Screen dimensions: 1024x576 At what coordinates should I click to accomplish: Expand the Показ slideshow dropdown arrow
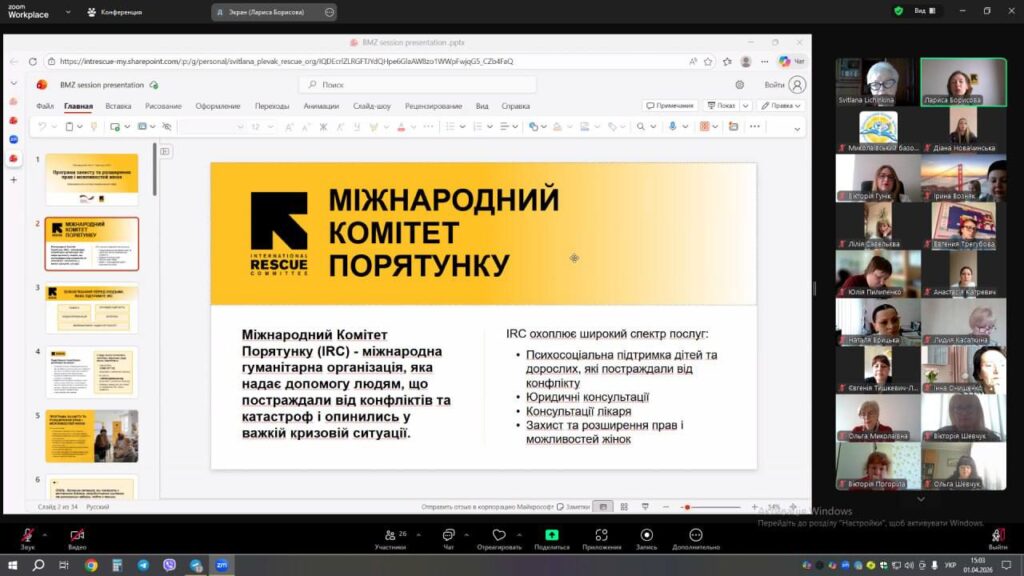click(744, 105)
